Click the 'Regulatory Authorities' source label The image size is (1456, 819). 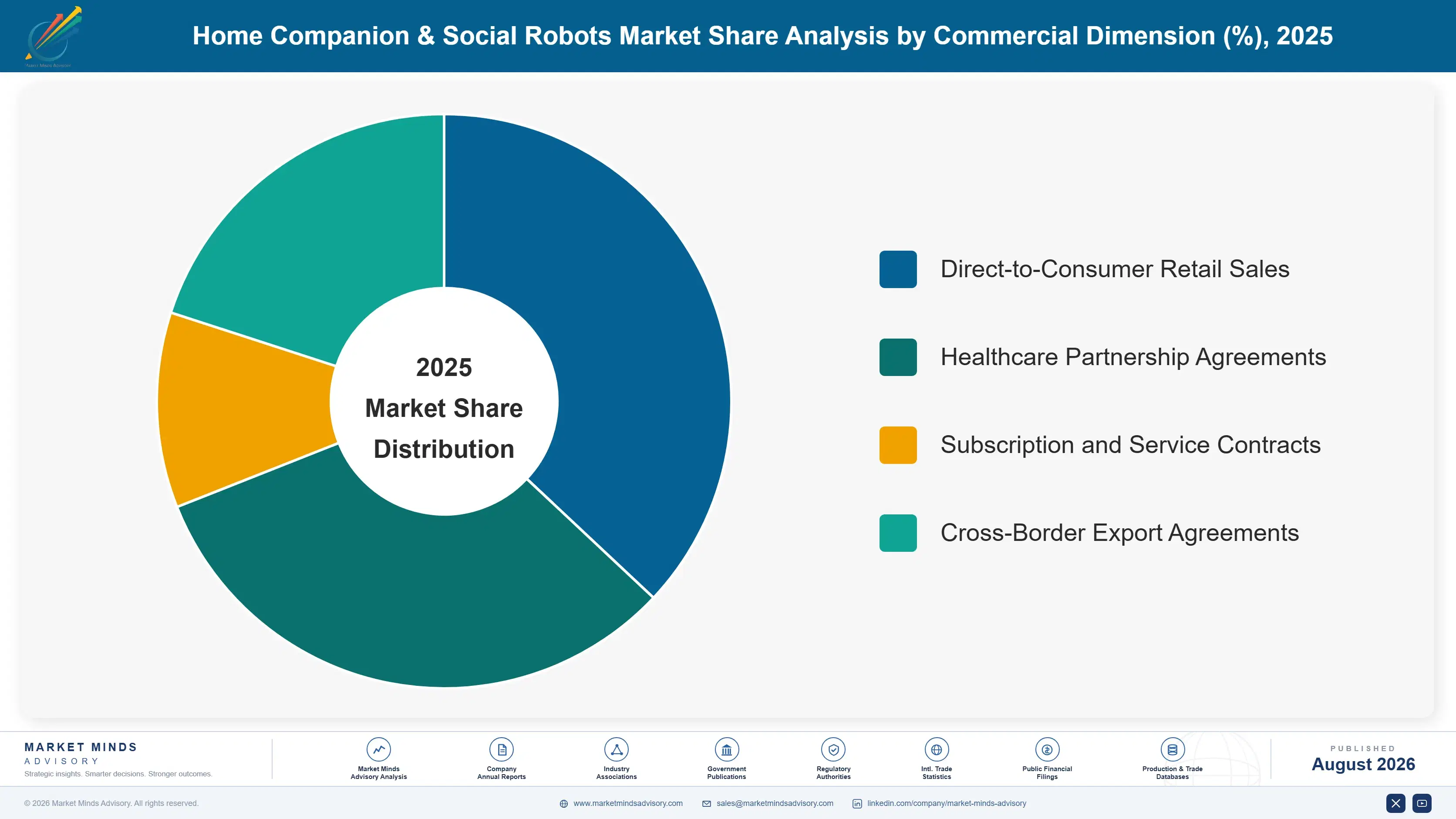tap(833, 773)
